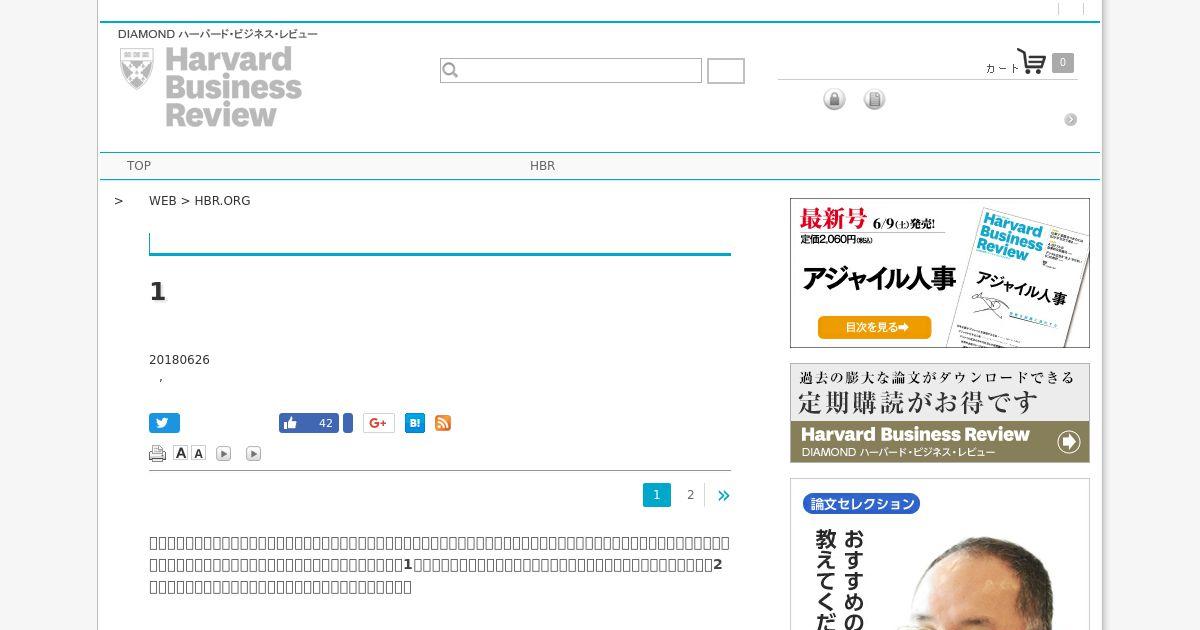The width and height of the screenshot is (1200, 630).
Task: Open the 定期購読がお得です subscription banner
Action: coord(940,413)
